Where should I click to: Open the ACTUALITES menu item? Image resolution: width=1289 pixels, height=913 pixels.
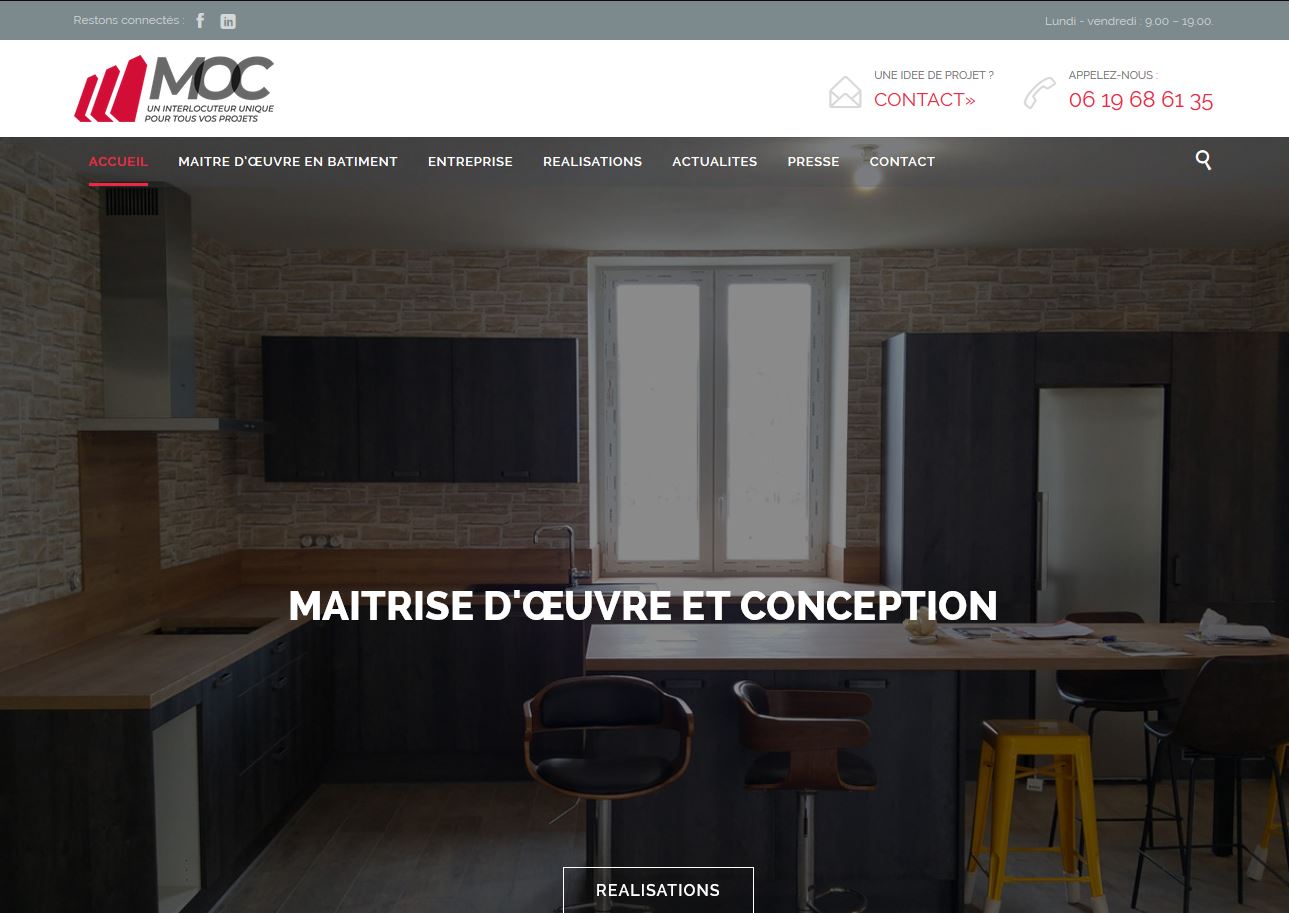(714, 161)
